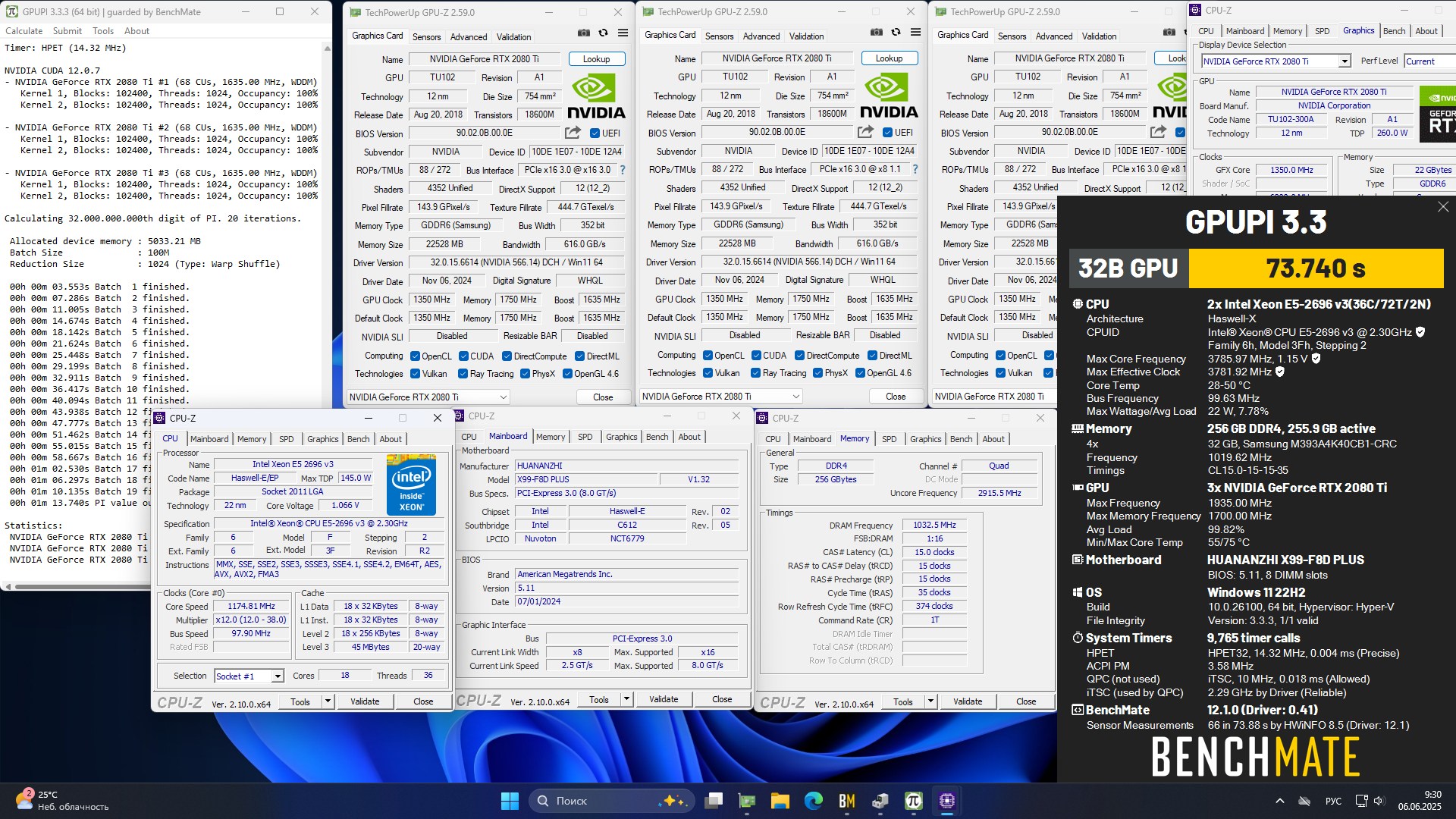Open GPU selector dropdown in rightmost GPU-Z window

pos(995,396)
